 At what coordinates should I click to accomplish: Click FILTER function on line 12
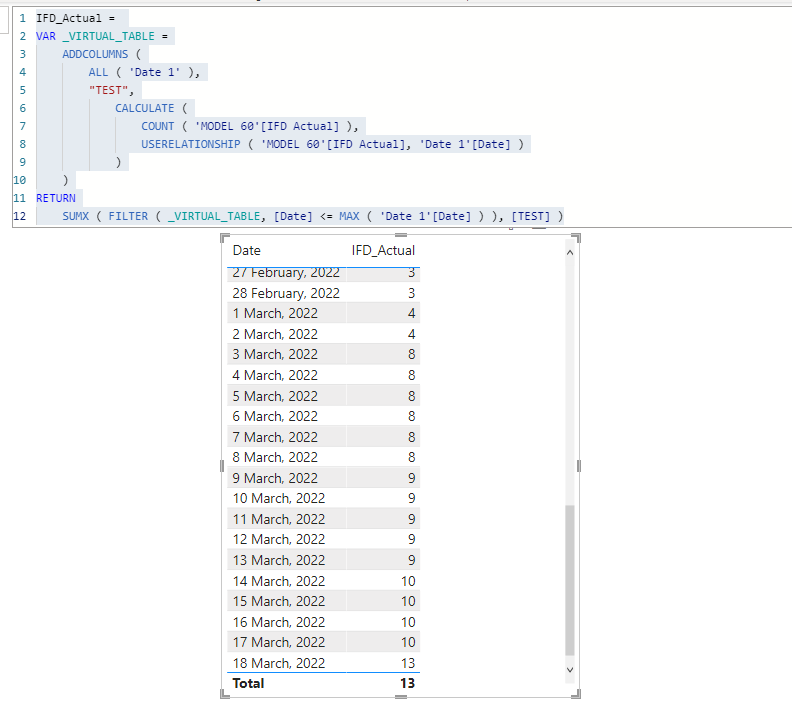click(x=128, y=216)
